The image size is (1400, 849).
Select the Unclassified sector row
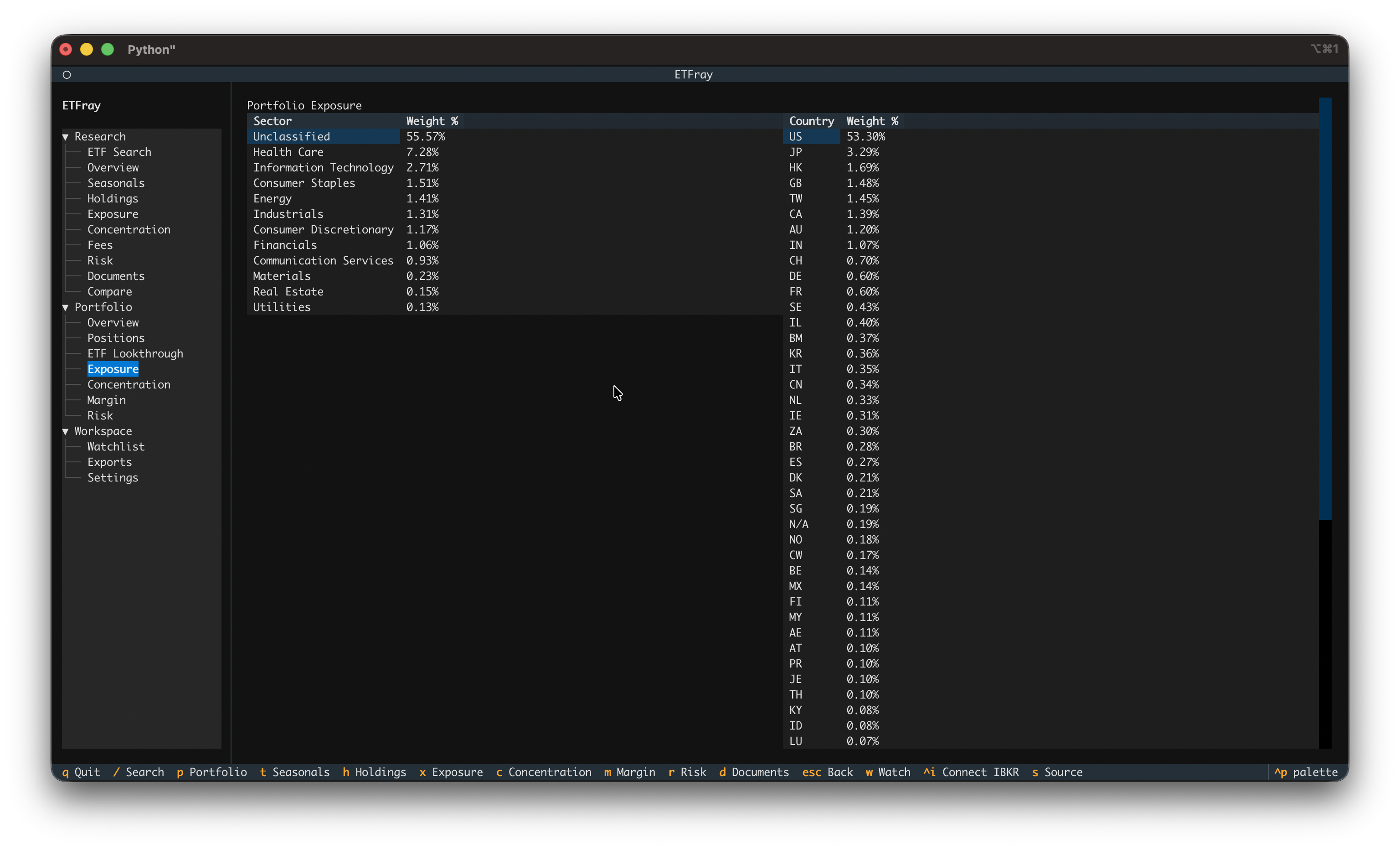[515, 136]
